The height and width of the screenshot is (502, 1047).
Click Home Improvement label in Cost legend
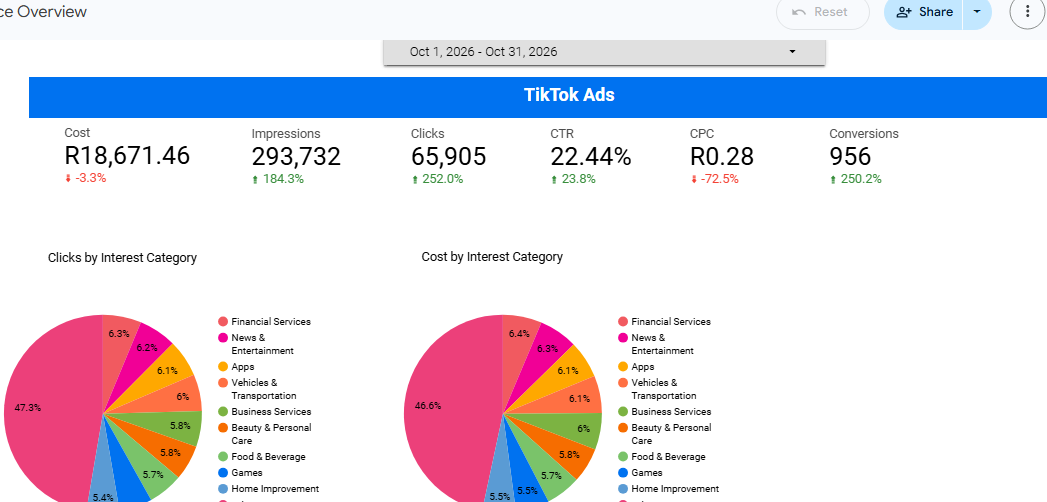(675, 489)
